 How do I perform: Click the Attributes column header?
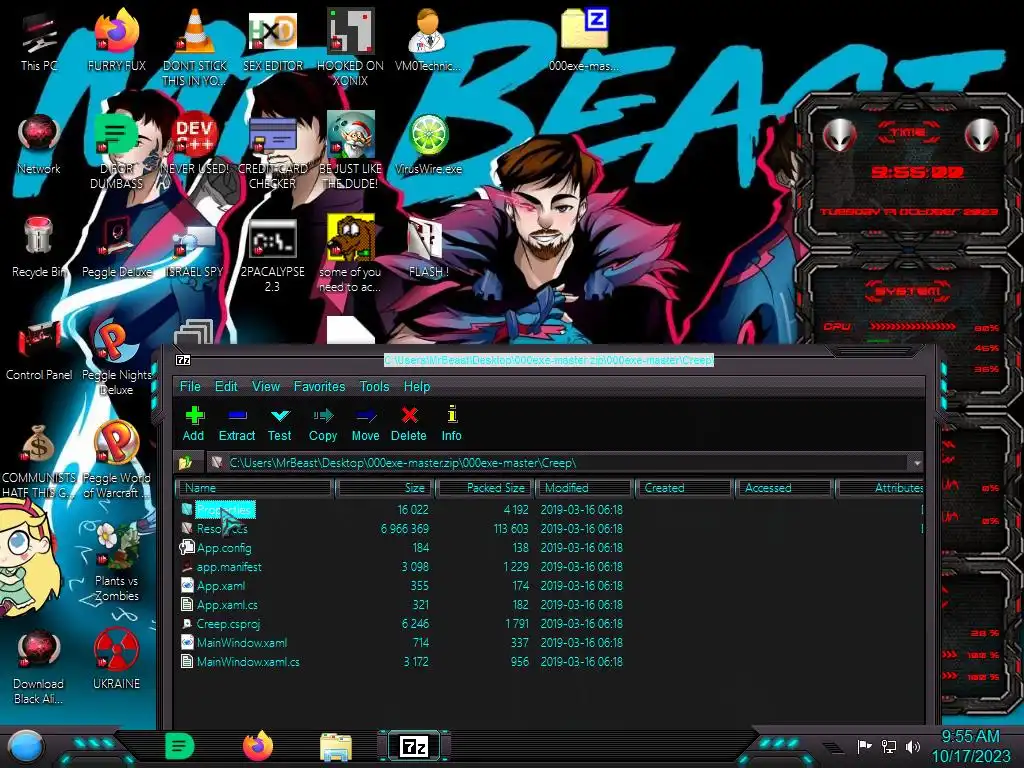880,488
